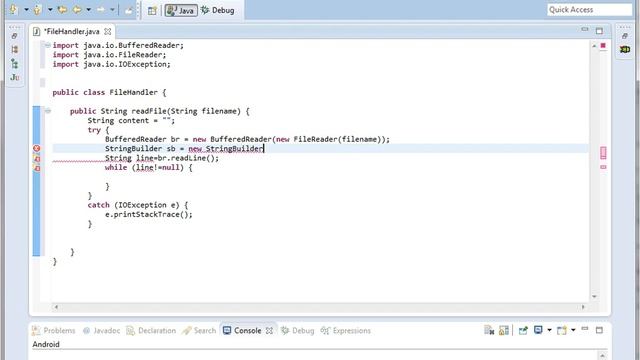This screenshot has height=360, width=640.
Task: Expand the Open Console dropdown arrow
Action: coord(573,330)
